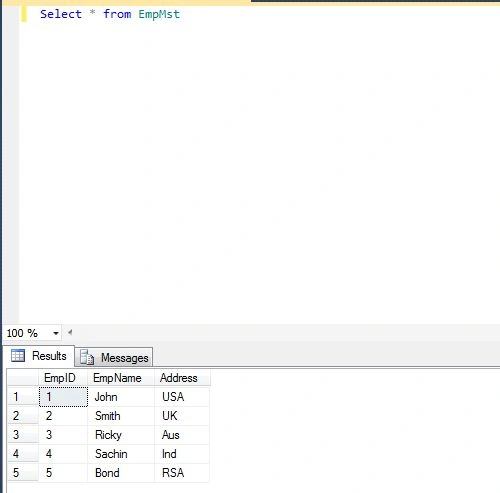
Task: Open the 100 % zoom dropdown arrow
Action: click(x=56, y=333)
